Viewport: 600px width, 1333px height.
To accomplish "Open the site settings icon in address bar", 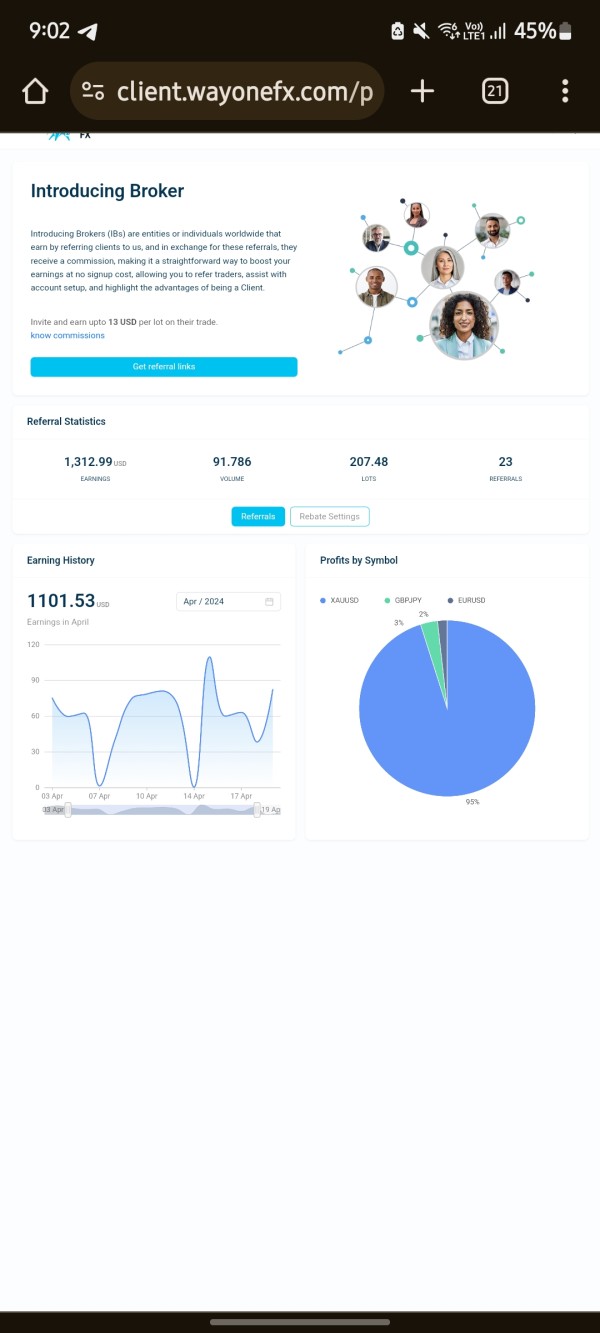I will point(94,92).
